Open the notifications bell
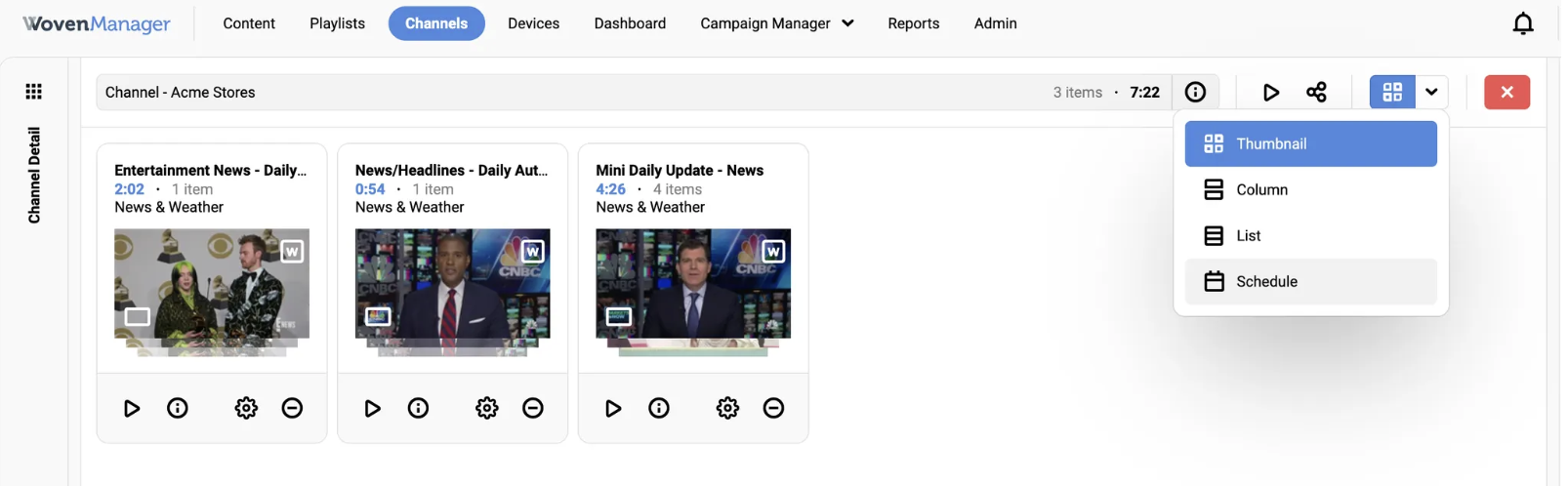The width and height of the screenshot is (1568, 486). (1522, 23)
